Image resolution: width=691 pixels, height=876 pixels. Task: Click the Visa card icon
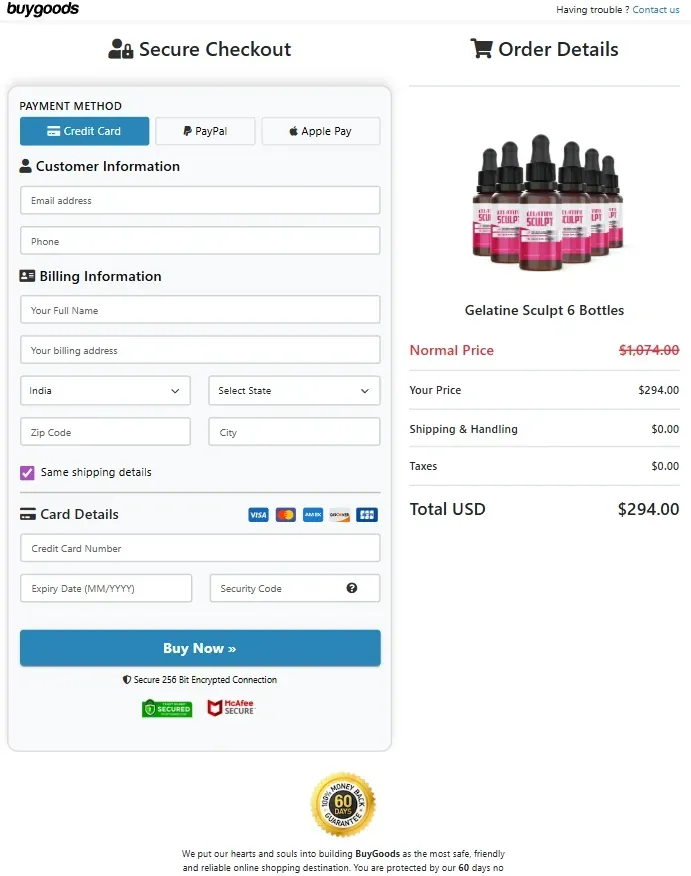click(x=258, y=515)
